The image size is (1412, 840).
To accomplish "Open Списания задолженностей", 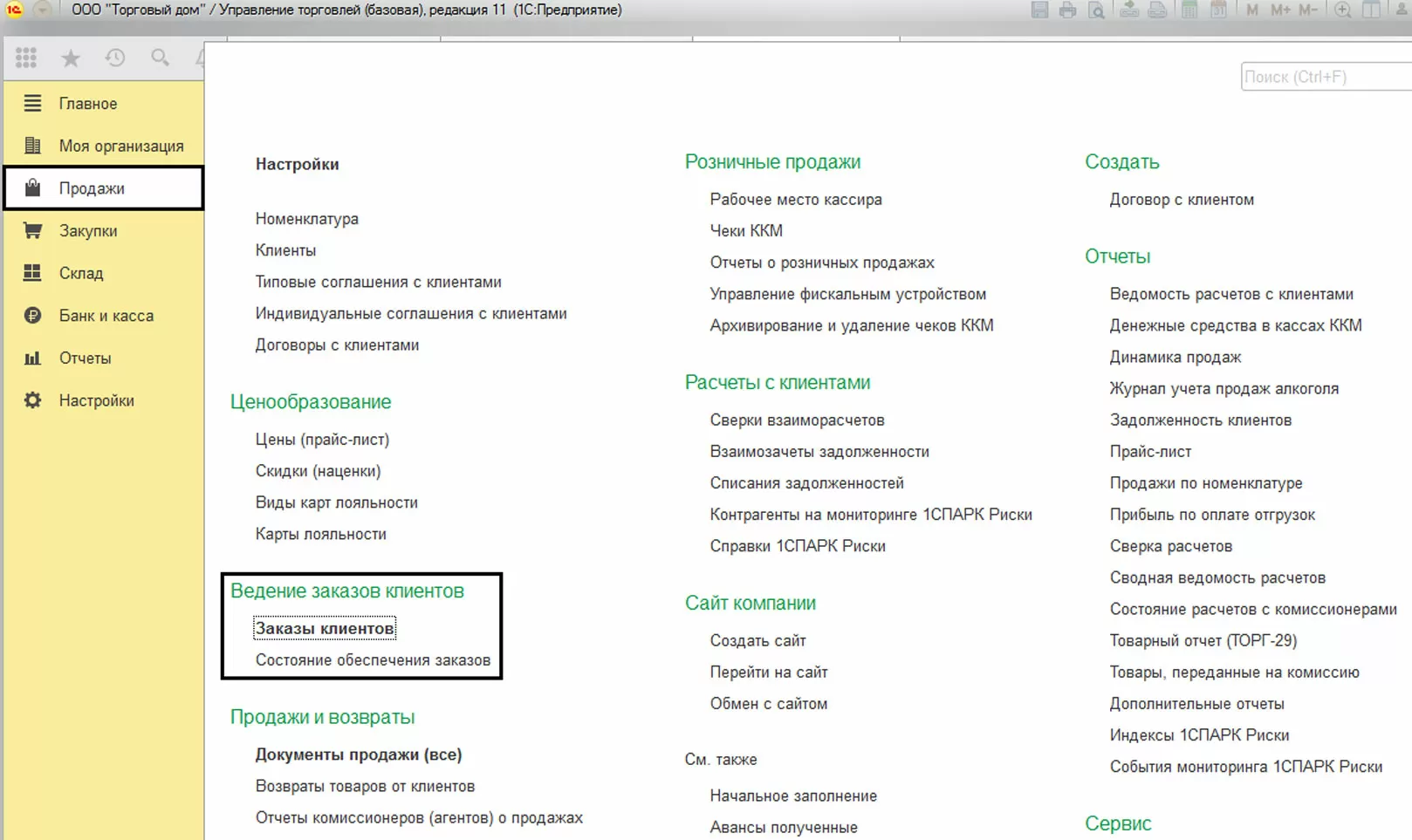I will [806, 483].
